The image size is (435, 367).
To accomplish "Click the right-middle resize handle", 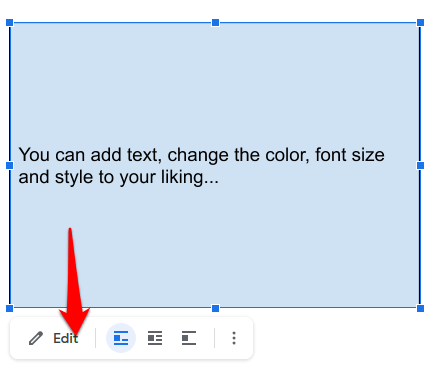I will 421,165.
